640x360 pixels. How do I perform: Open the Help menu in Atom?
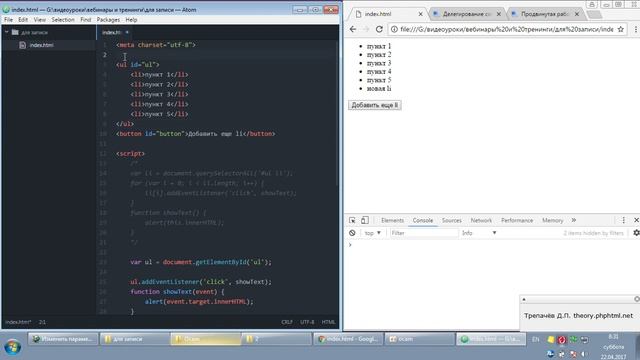tap(131, 20)
